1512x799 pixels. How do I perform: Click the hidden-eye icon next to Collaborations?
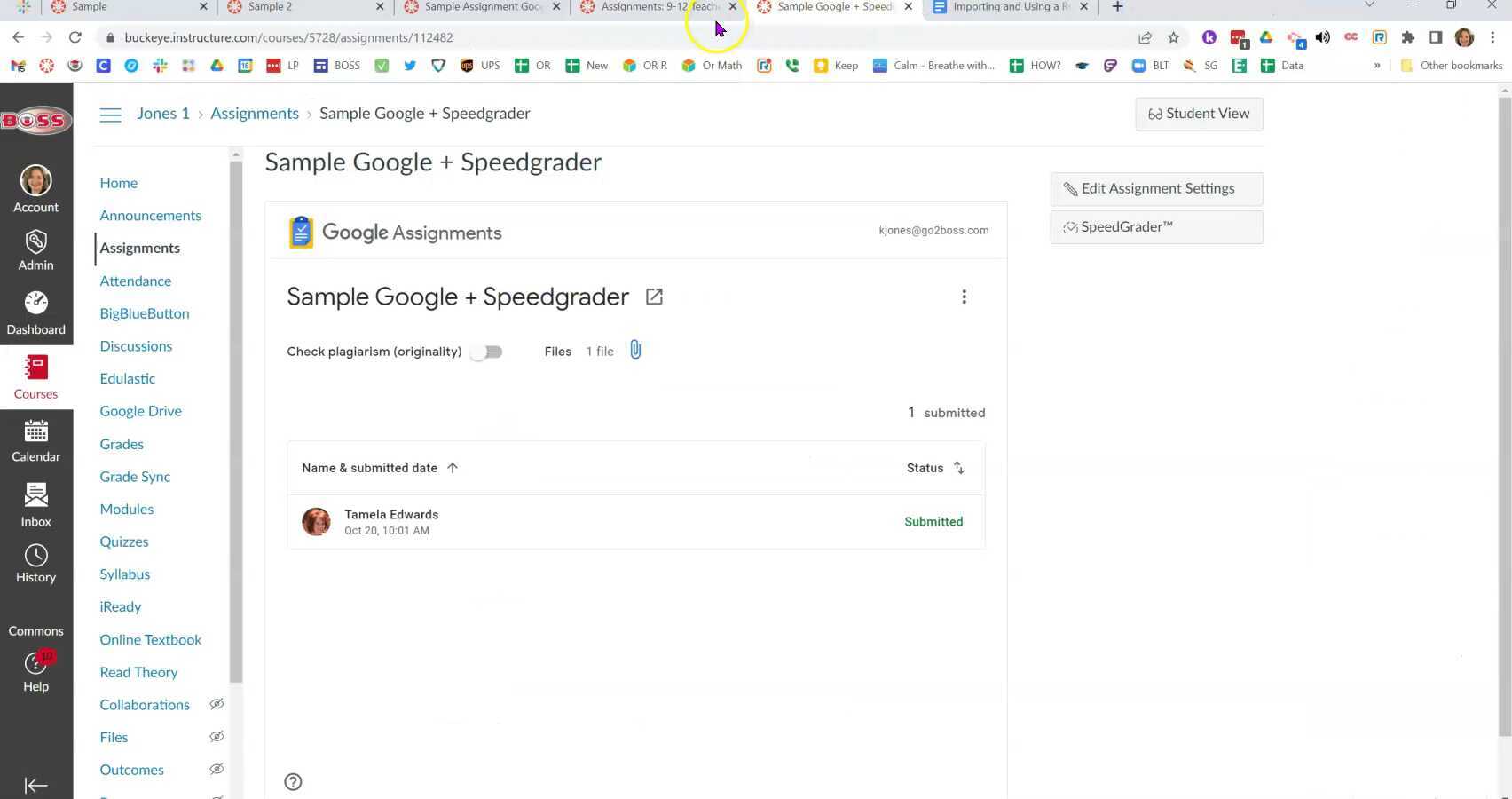pyautogui.click(x=217, y=704)
